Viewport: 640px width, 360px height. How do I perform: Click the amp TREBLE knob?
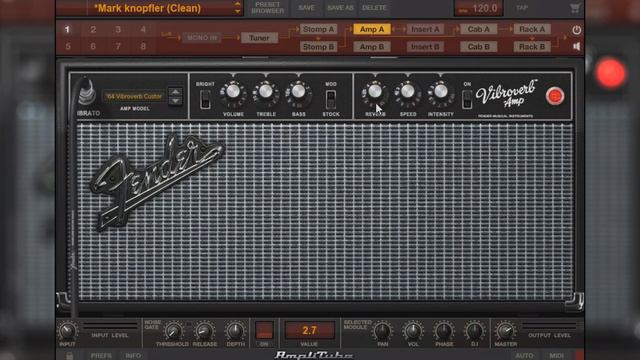click(x=266, y=93)
